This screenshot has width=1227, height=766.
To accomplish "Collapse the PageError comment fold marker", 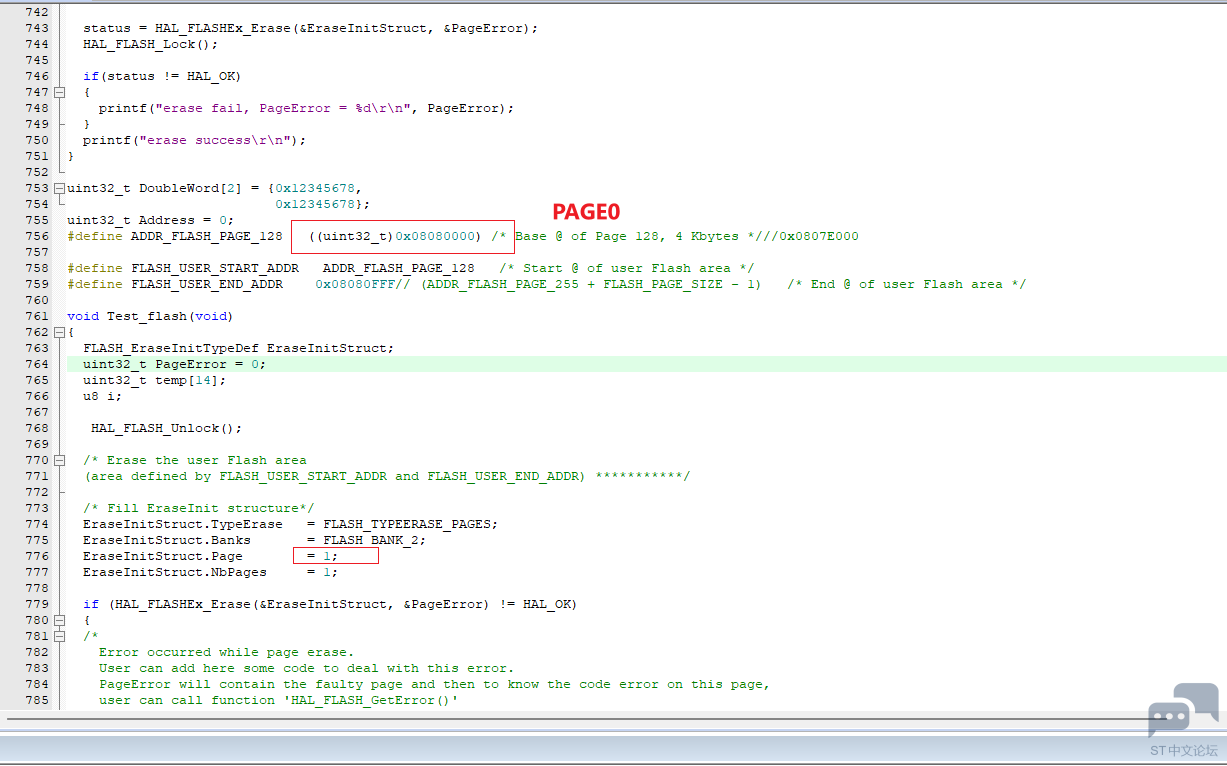I will [x=60, y=635].
